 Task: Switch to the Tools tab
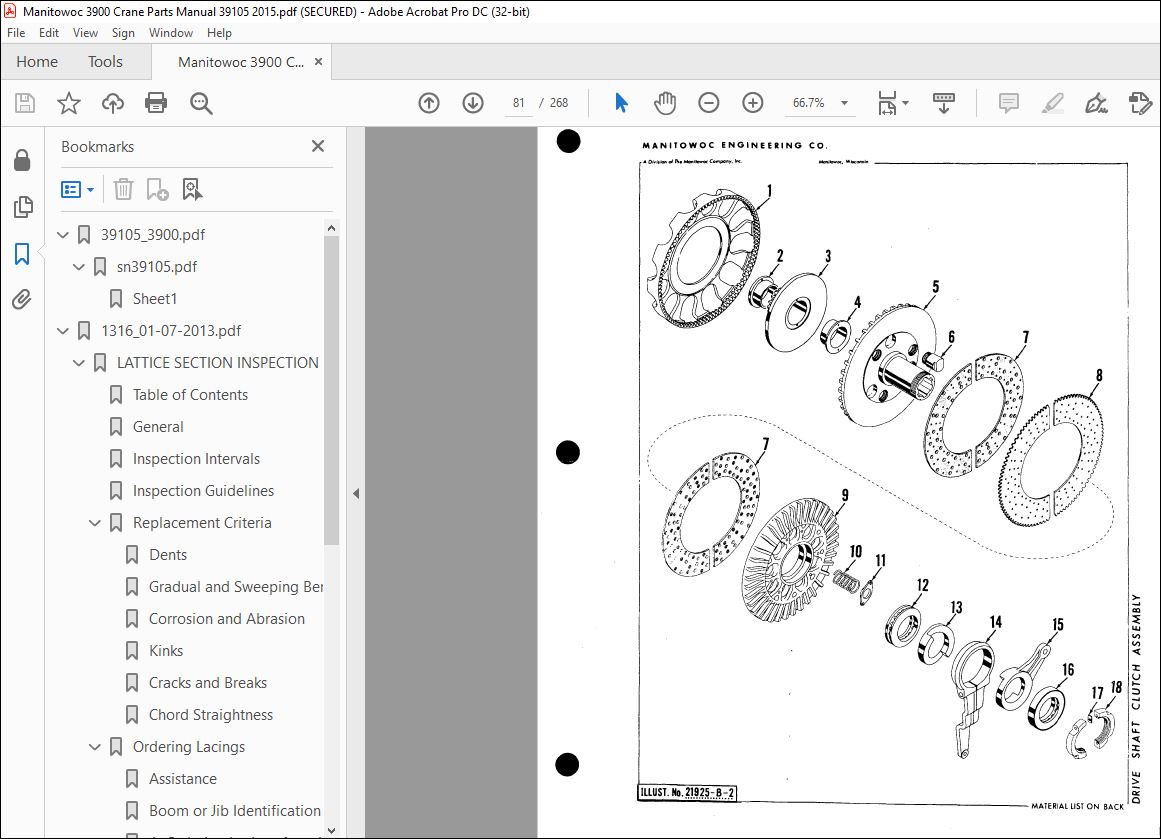click(x=105, y=61)
